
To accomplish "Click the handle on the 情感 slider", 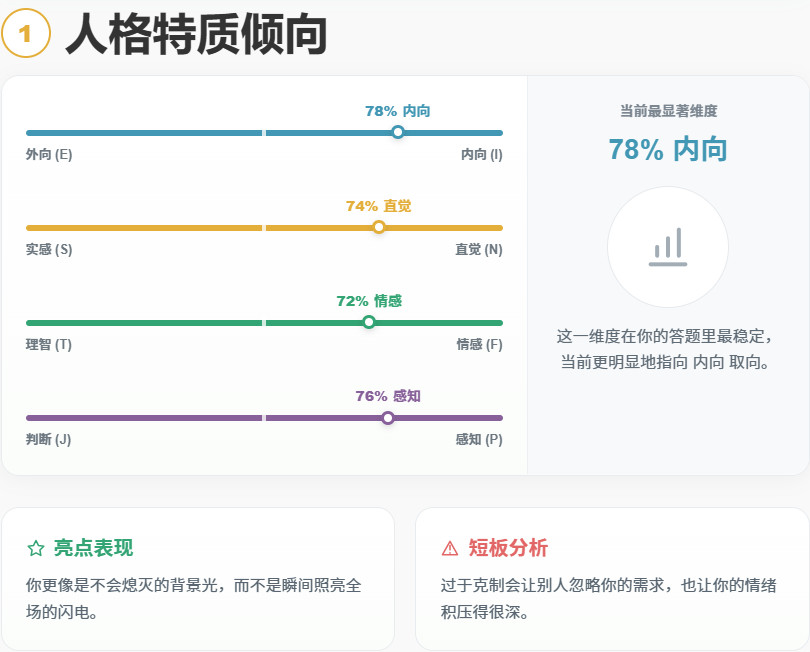I will point(369,321).
